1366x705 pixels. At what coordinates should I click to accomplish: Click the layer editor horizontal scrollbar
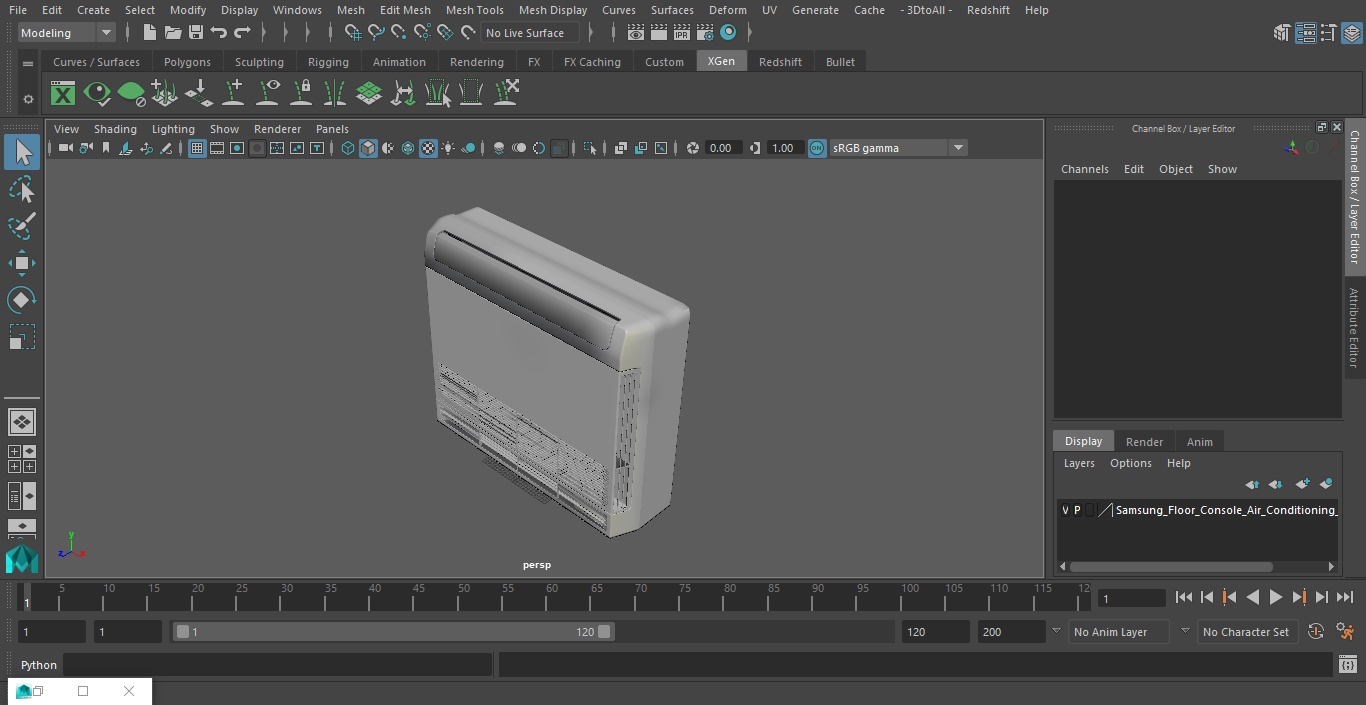(1171, 566)
